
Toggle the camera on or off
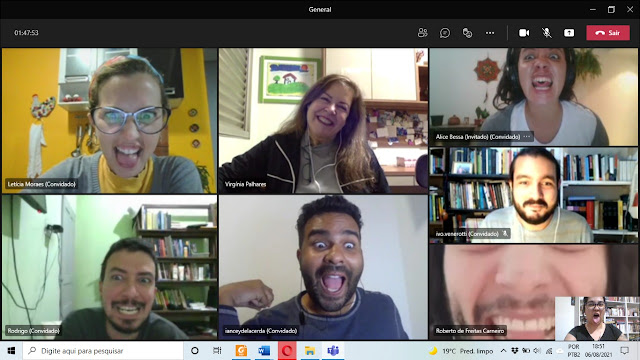[524, 33]
